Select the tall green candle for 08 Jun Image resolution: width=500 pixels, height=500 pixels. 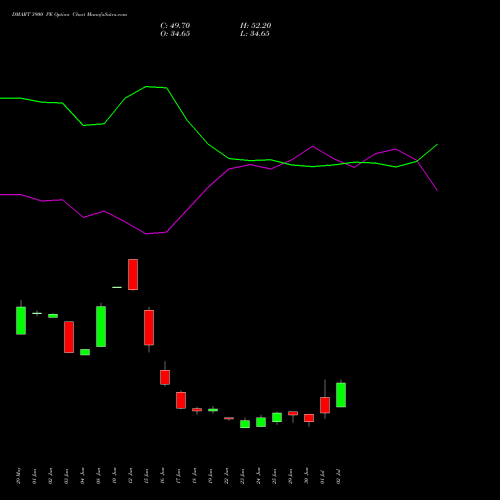[101, 326]
